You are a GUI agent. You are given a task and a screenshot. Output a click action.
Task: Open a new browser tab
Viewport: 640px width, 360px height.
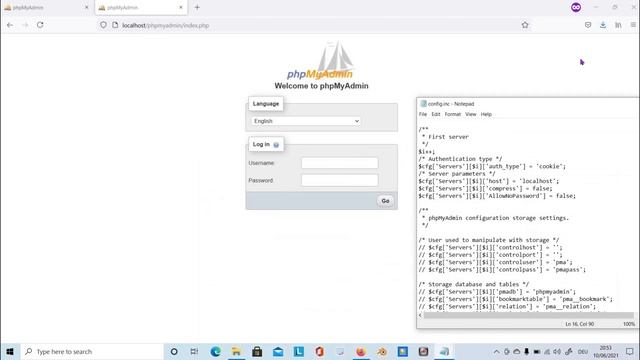coord(197,7)
